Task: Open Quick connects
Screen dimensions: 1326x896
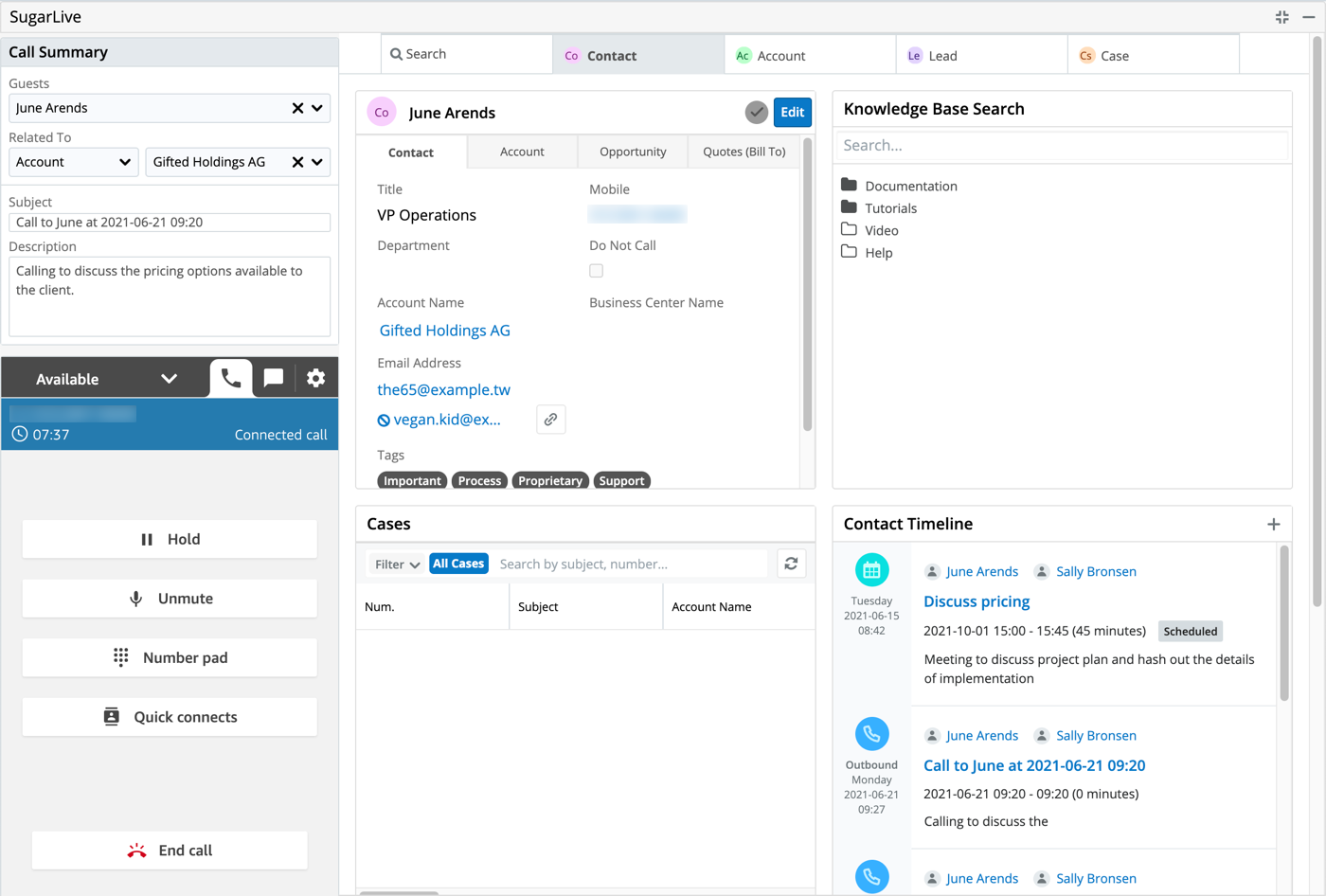Action: coord(169,717)
